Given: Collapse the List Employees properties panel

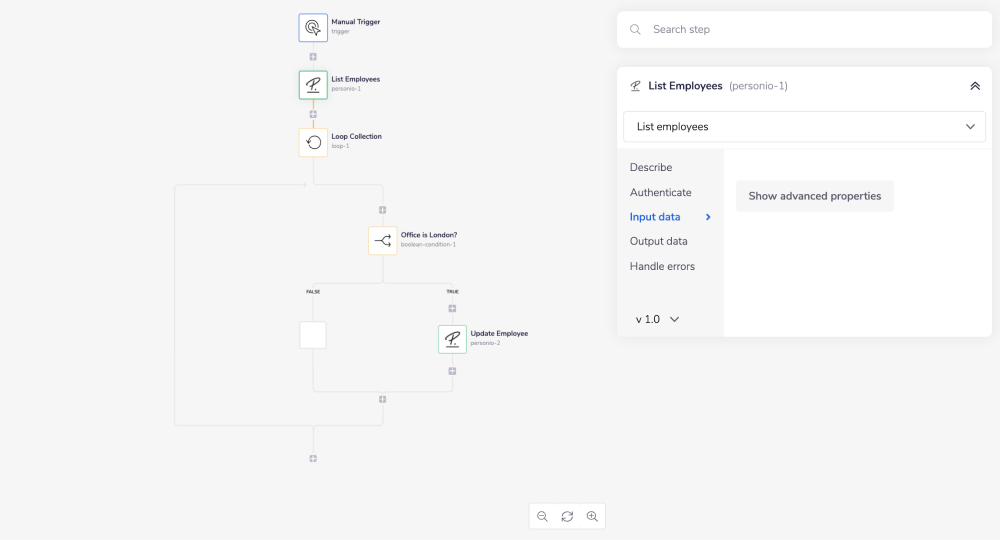Looking at the screenshot, I should (974, 86).
